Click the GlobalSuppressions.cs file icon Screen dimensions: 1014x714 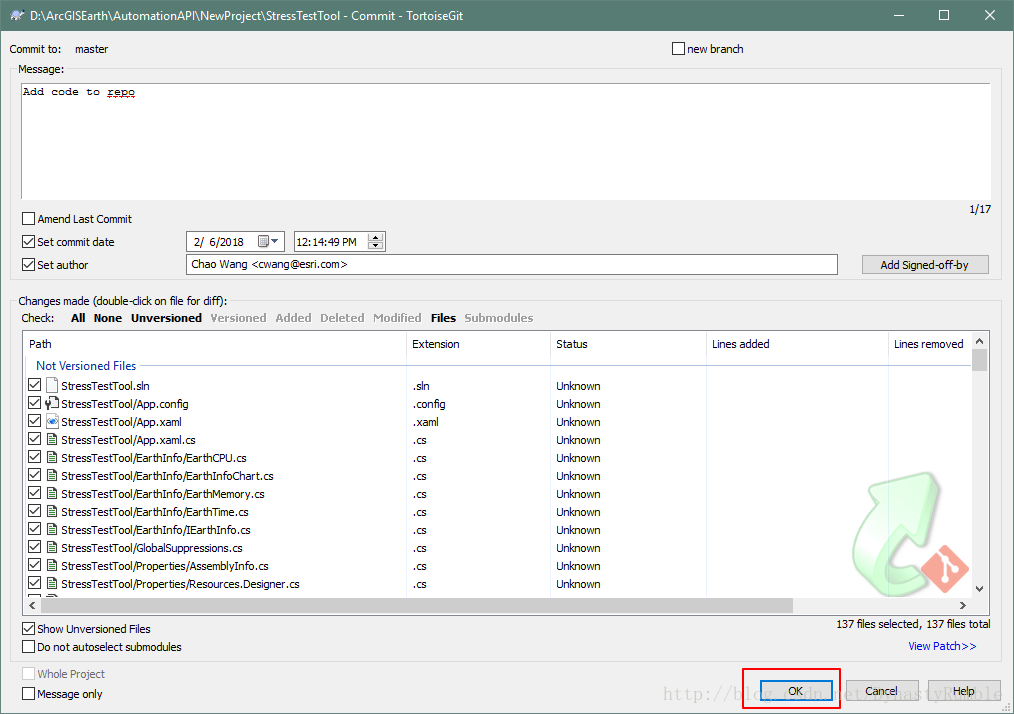pos(52,548)
